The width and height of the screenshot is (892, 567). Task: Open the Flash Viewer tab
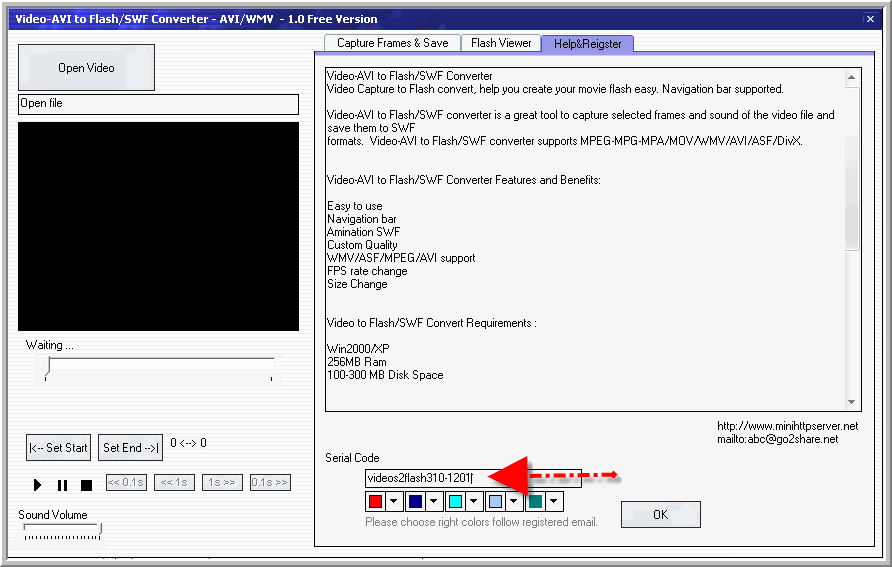[x=501, y=43]
